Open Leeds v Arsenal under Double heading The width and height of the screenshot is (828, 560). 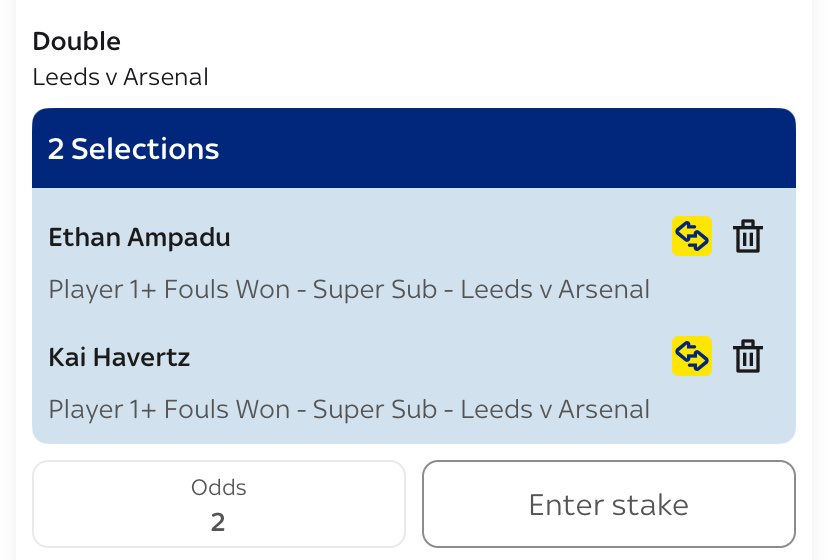120,77
